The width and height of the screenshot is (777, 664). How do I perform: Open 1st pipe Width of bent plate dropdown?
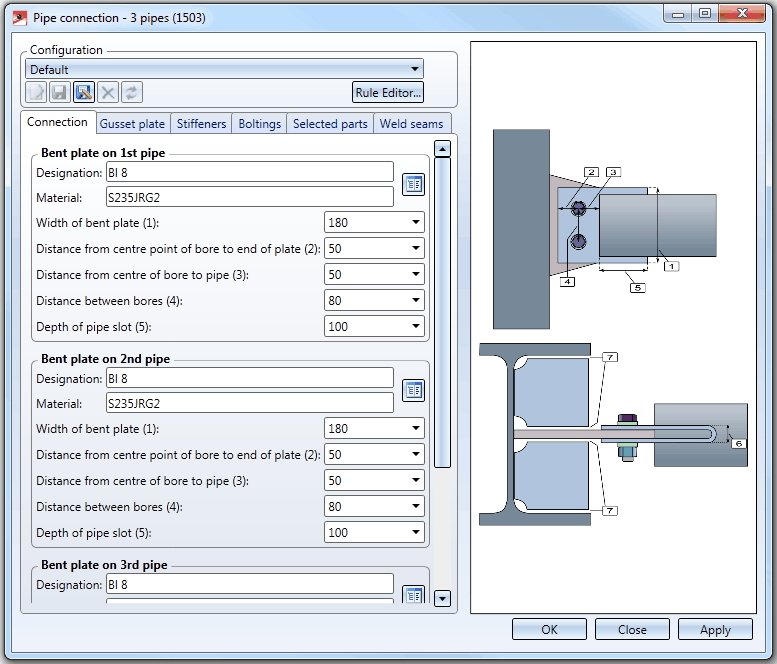(x=415, y=222)
